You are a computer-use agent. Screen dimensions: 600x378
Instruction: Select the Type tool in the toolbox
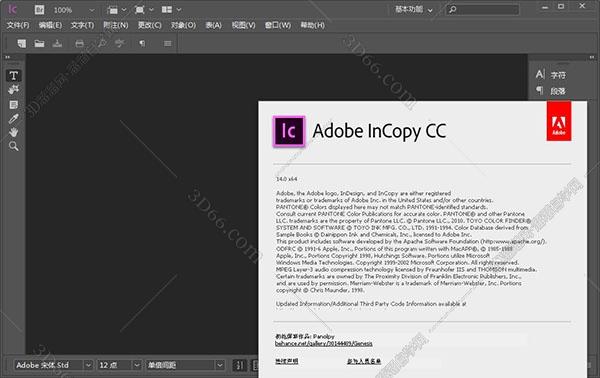point(14,76)
